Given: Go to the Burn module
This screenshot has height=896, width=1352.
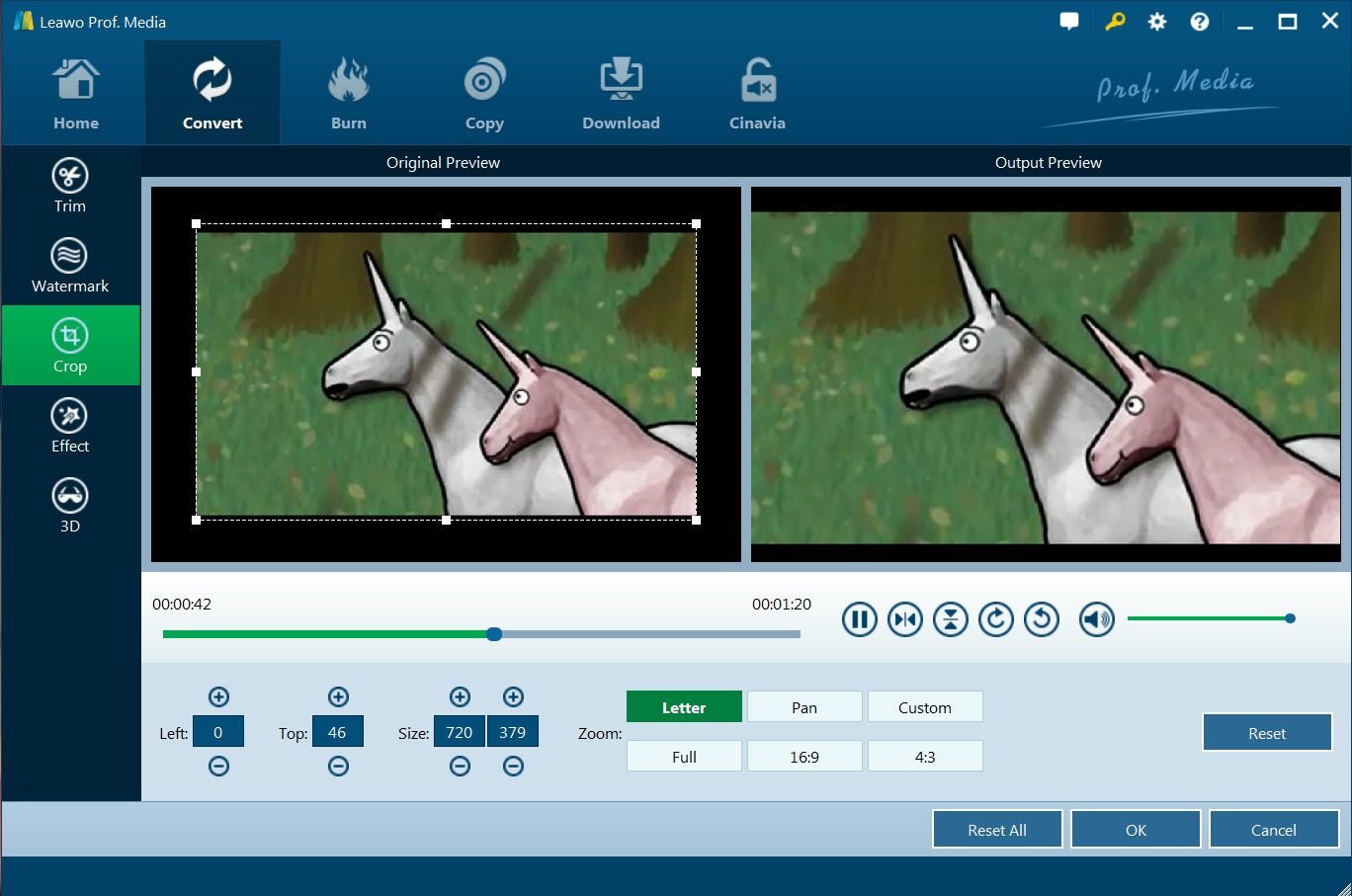Looking at the screenshot, I should point(348,94).
